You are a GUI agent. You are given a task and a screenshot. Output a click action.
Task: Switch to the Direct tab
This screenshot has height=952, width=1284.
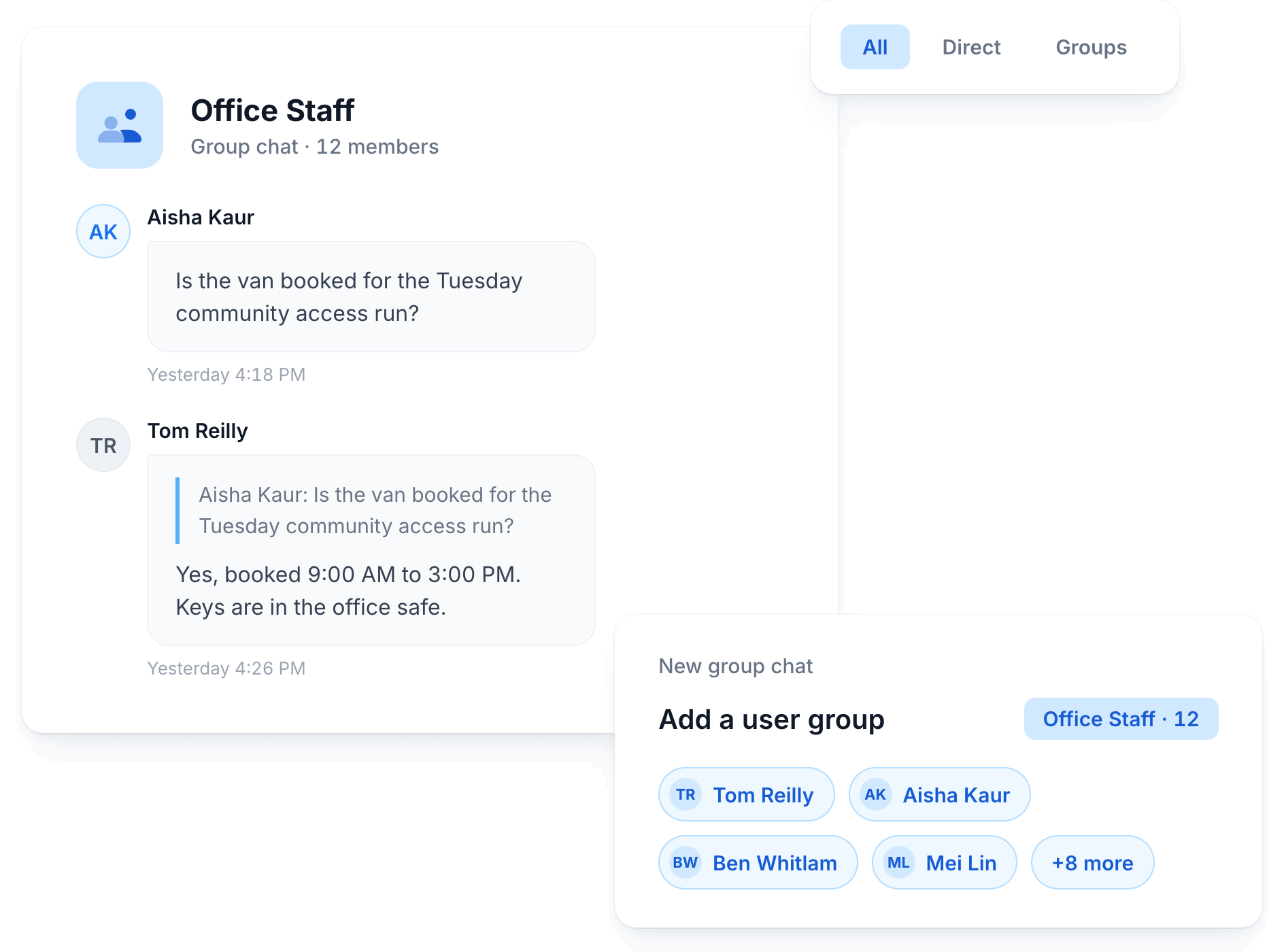tap(971, 47)
